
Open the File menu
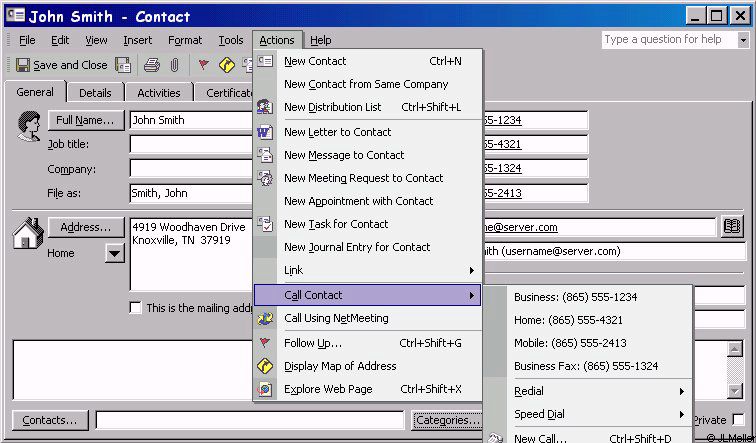tap(27, 40)
